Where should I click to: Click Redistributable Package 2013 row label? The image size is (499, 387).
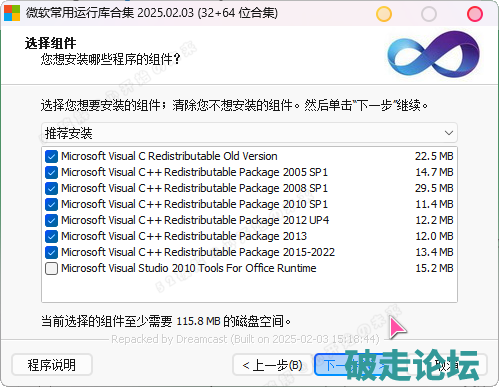click(184, 236)
